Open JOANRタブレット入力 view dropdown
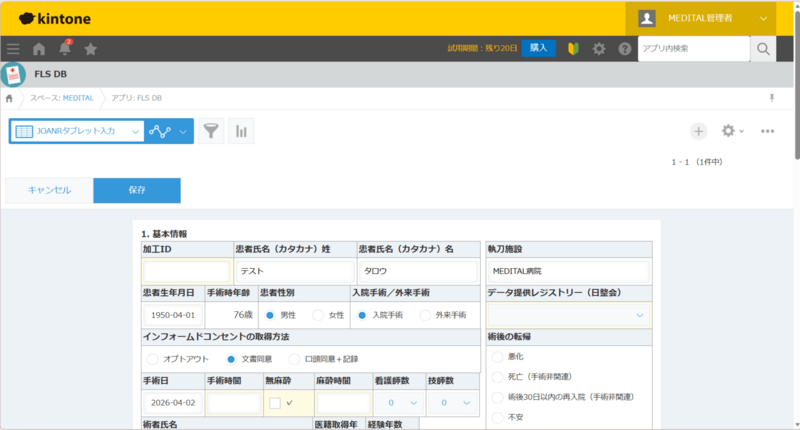The width and height of the screenshot is (800, 430). click(x=77, y=131)
